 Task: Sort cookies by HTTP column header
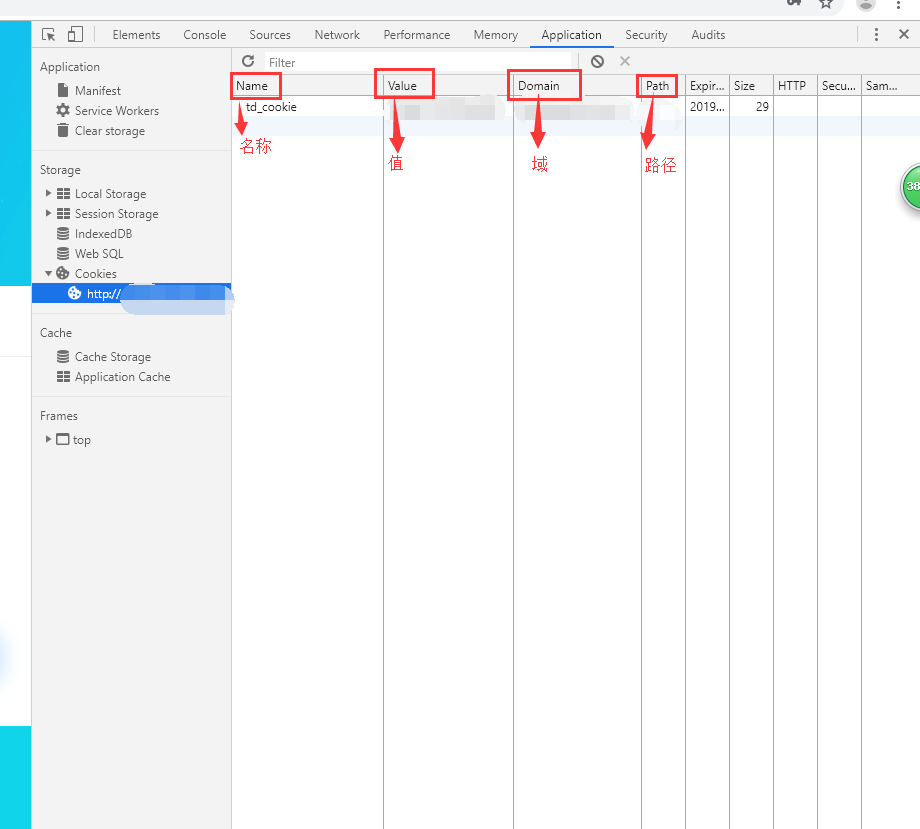coord(795,86)
